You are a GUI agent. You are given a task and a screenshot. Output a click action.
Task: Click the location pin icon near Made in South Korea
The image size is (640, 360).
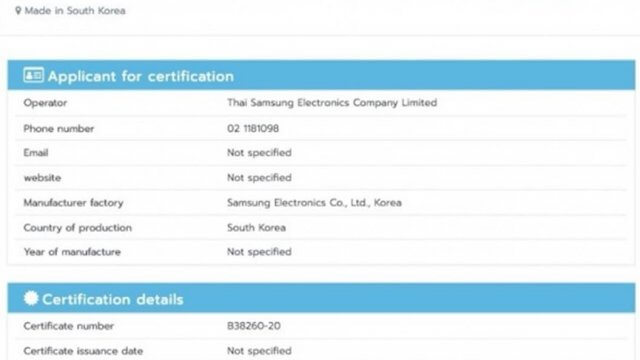point(18,11)
